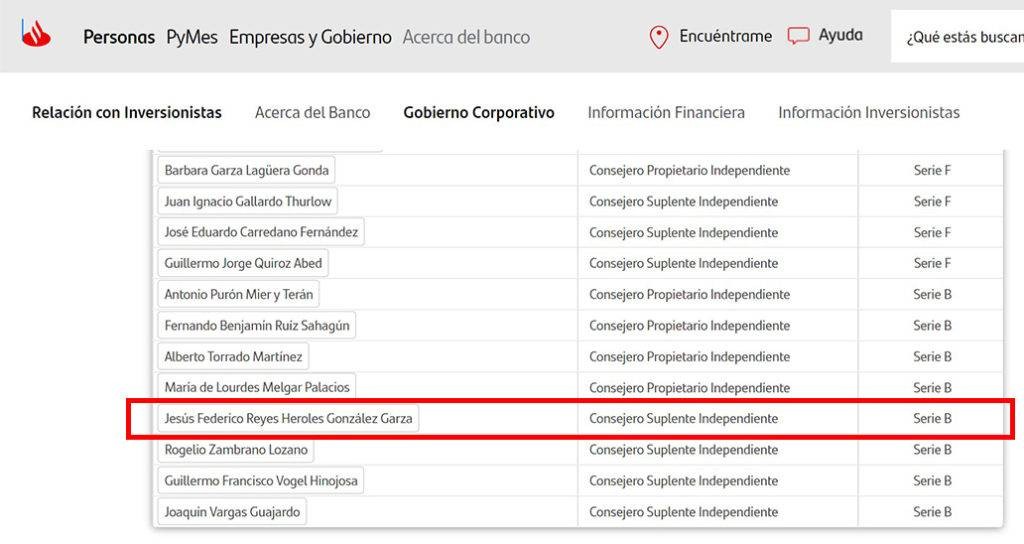Select Jesús Federico Reyes Heroles González Garza
The width and height of the screenshot is (1024, 544).
(x=288, y=418)
